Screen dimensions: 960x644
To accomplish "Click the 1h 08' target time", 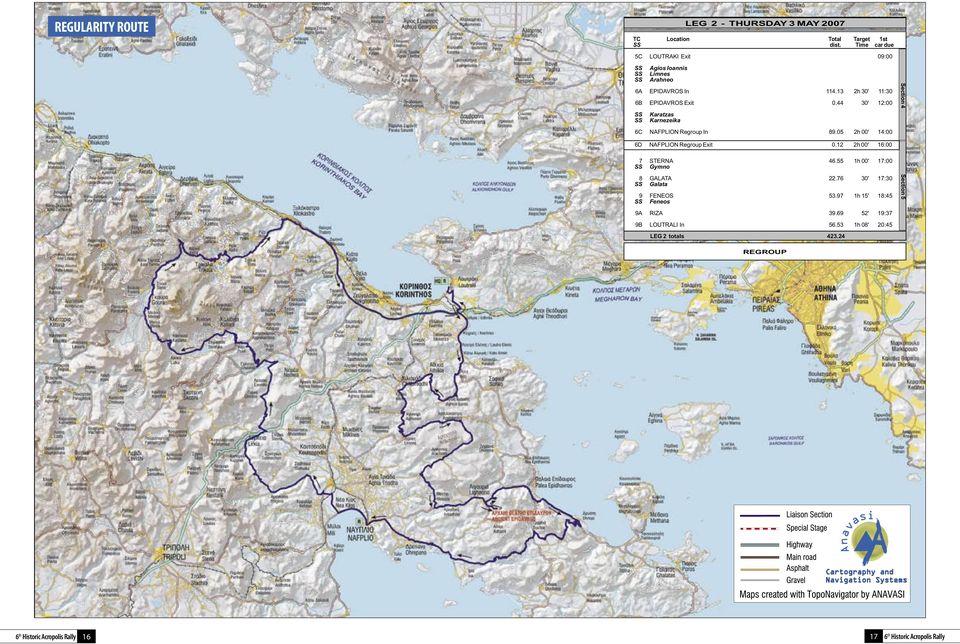I will (861, 225).
